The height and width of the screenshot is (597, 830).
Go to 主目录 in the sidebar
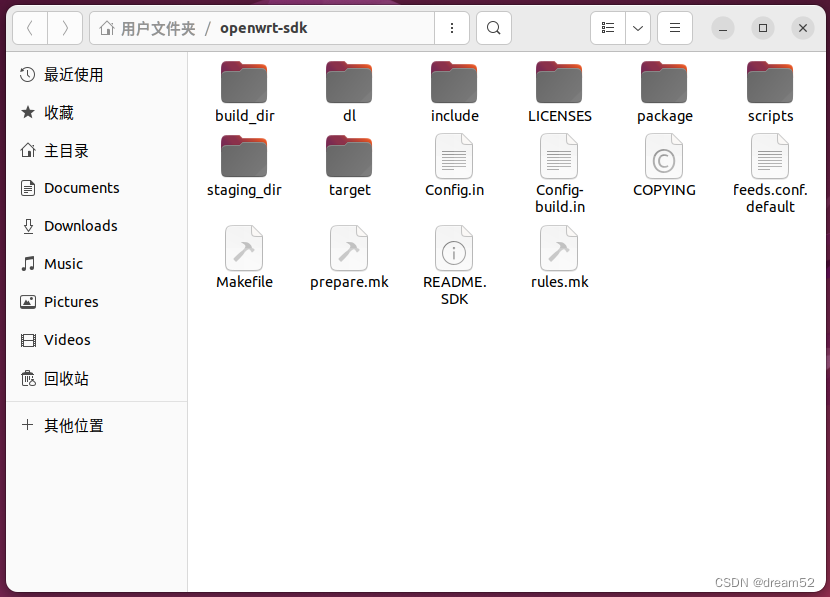click(97, 150)
